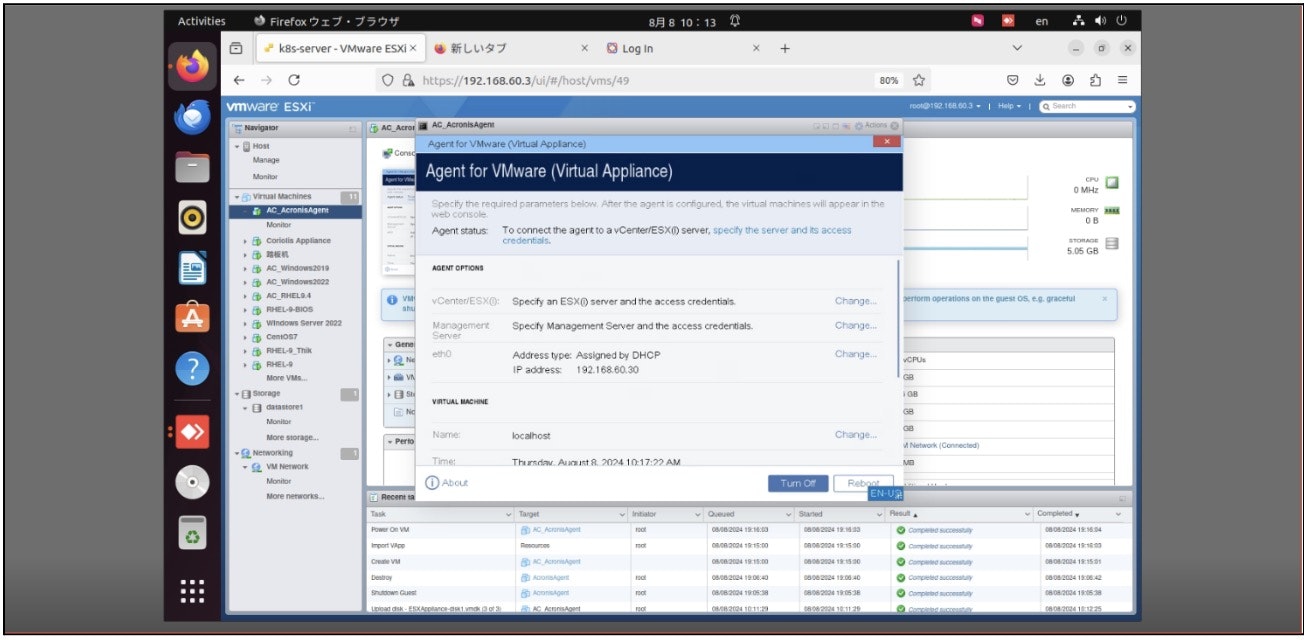This screenshot has width=1304, height=640.
Task: Switch to the 新しいタブ tab
Action: point(513,48)
